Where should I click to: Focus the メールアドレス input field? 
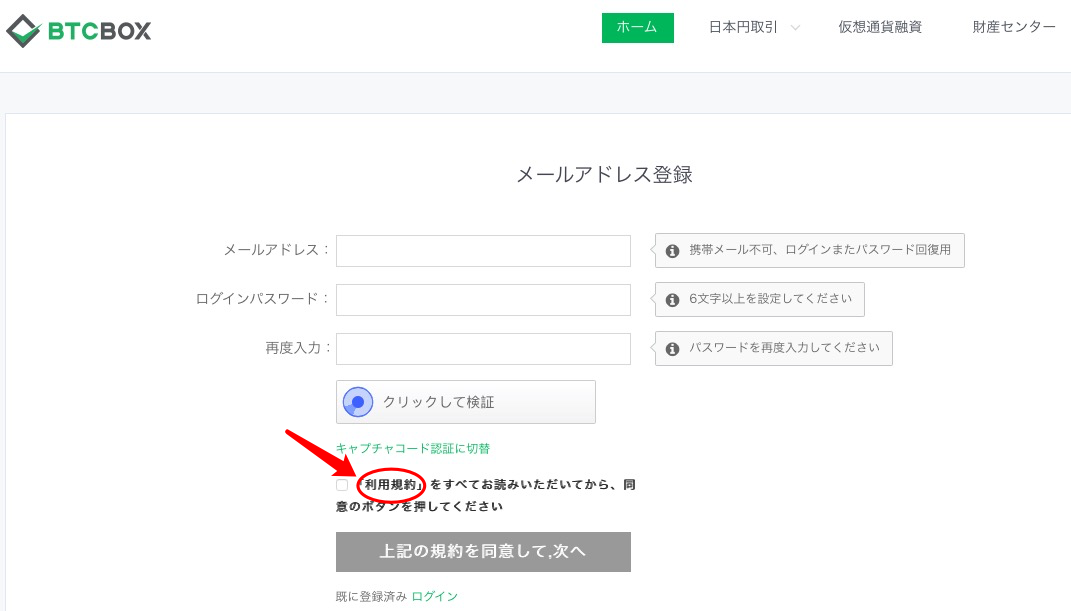(483, 251)
